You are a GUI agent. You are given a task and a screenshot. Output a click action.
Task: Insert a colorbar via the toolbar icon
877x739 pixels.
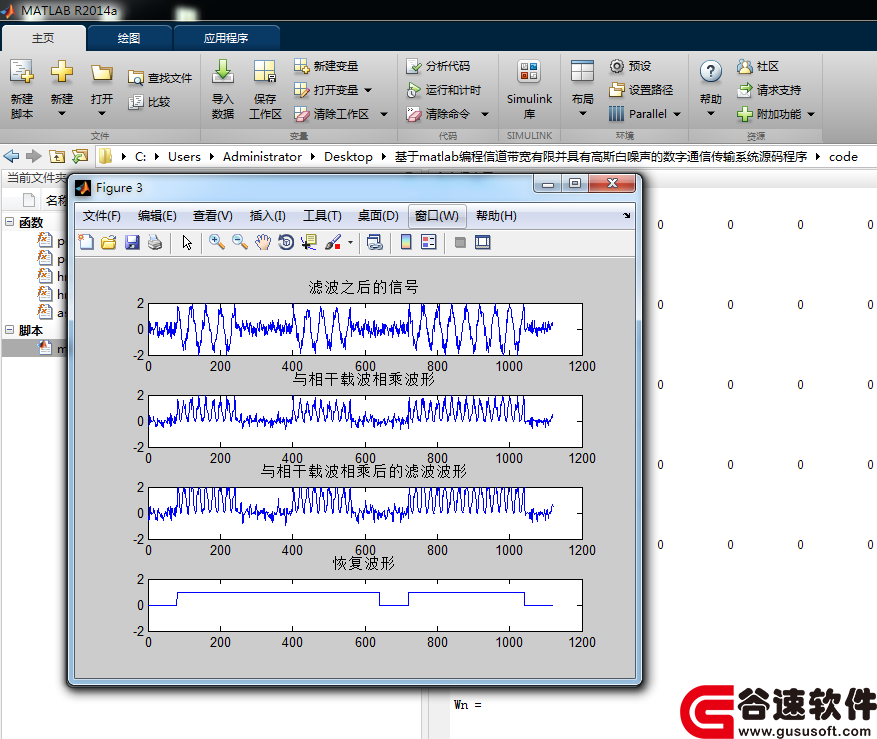(406, 242)
